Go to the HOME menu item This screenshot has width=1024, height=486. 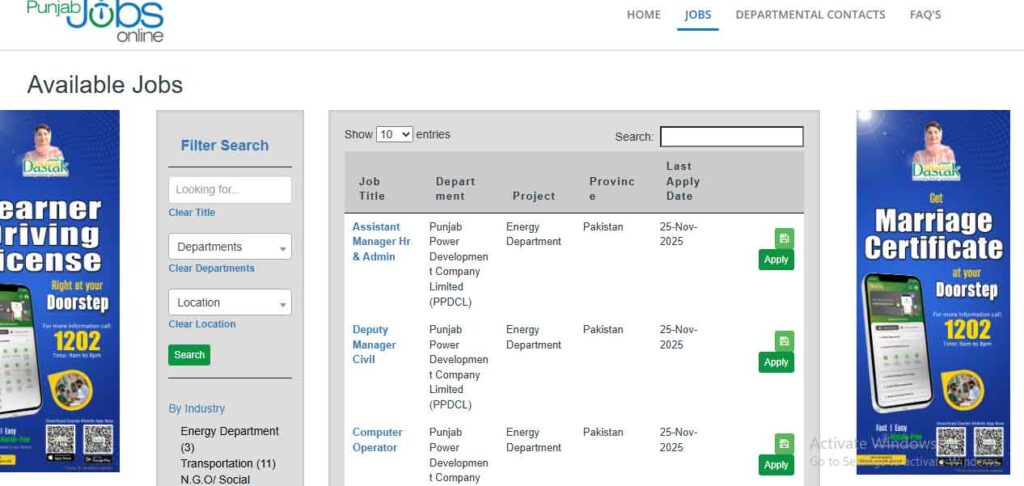point(643,15)
